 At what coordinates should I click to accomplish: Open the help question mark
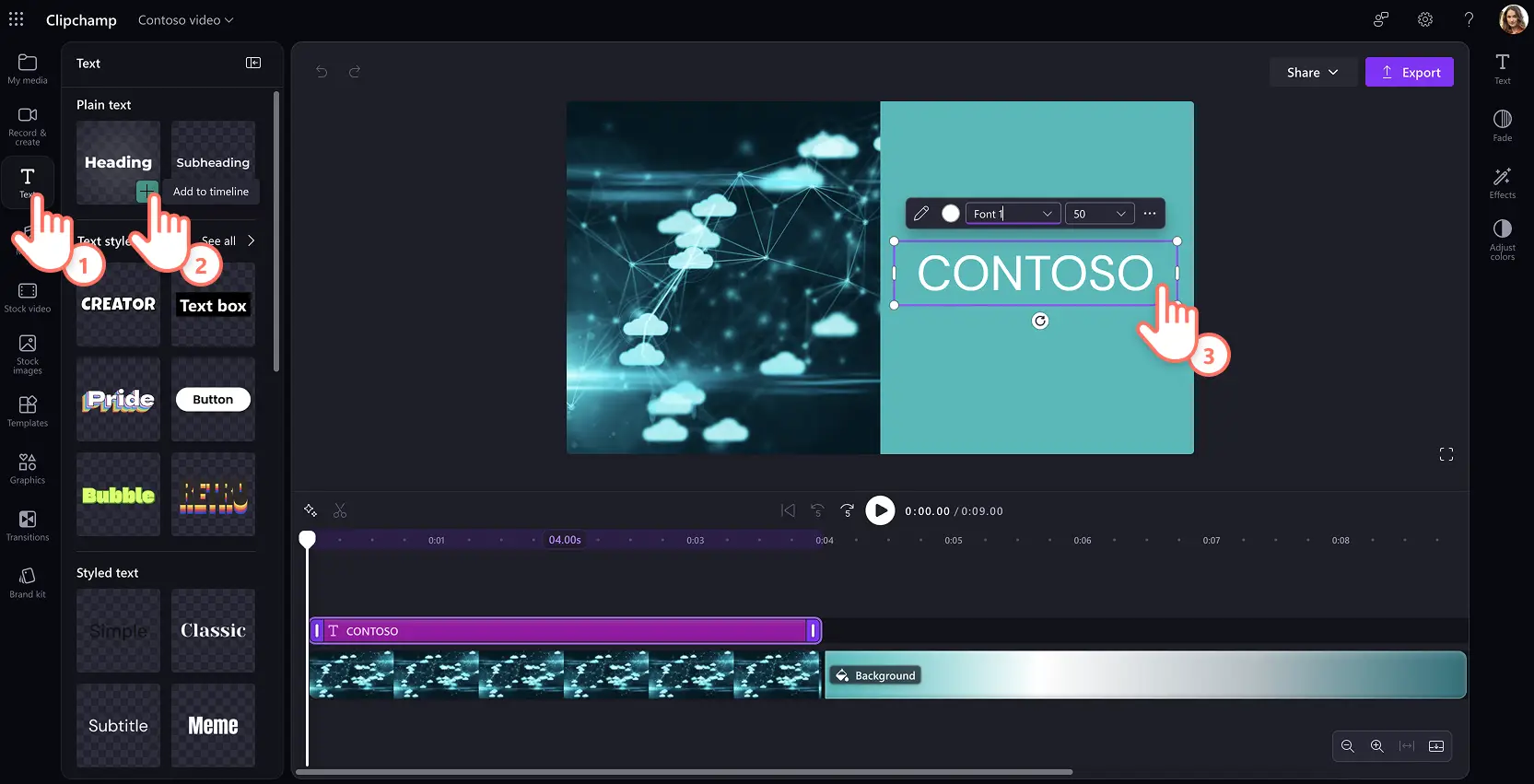tap(1469, 19)
